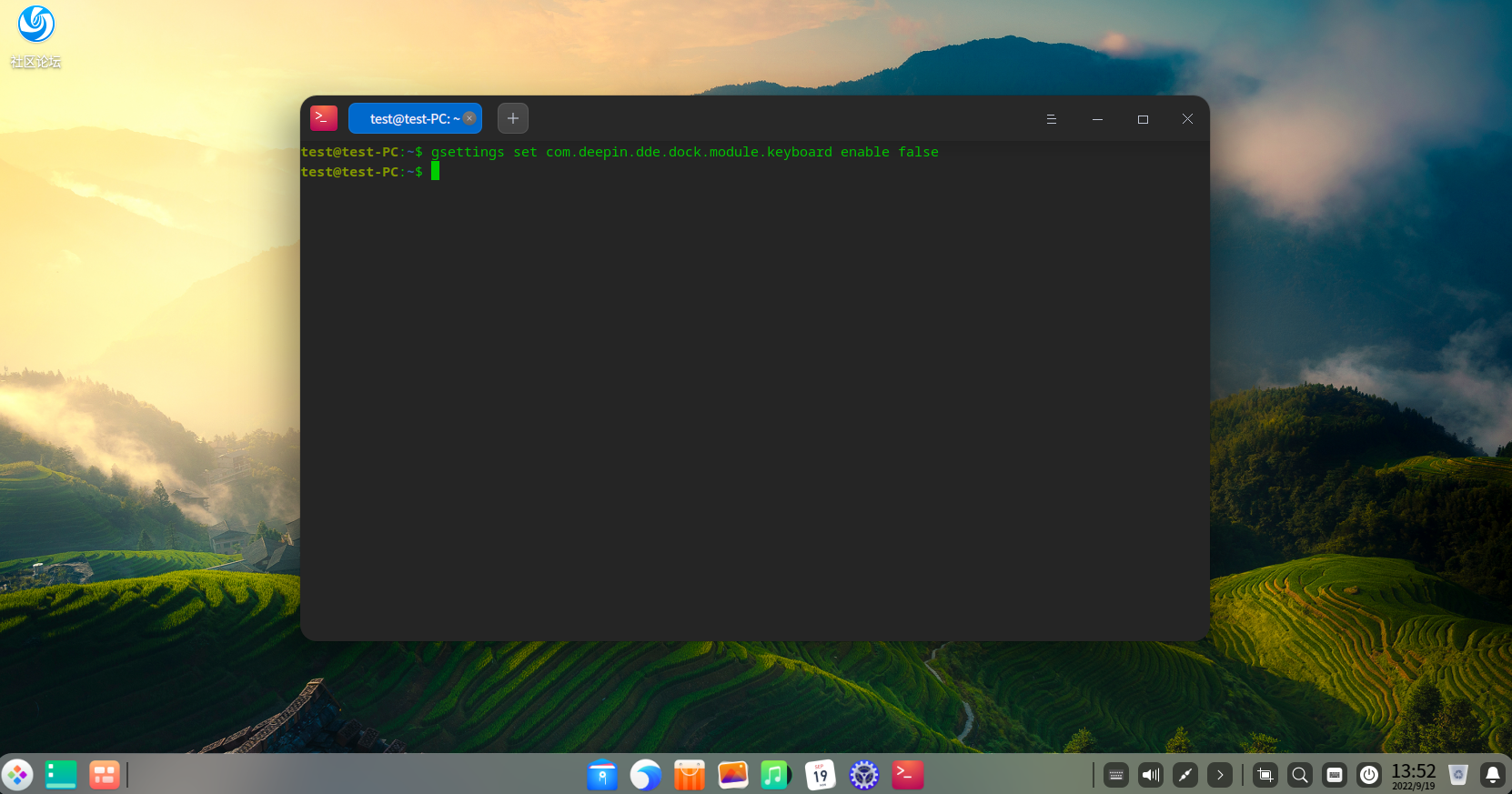
Task: Open the orange App Store bag icon
Action: (690, 775)
